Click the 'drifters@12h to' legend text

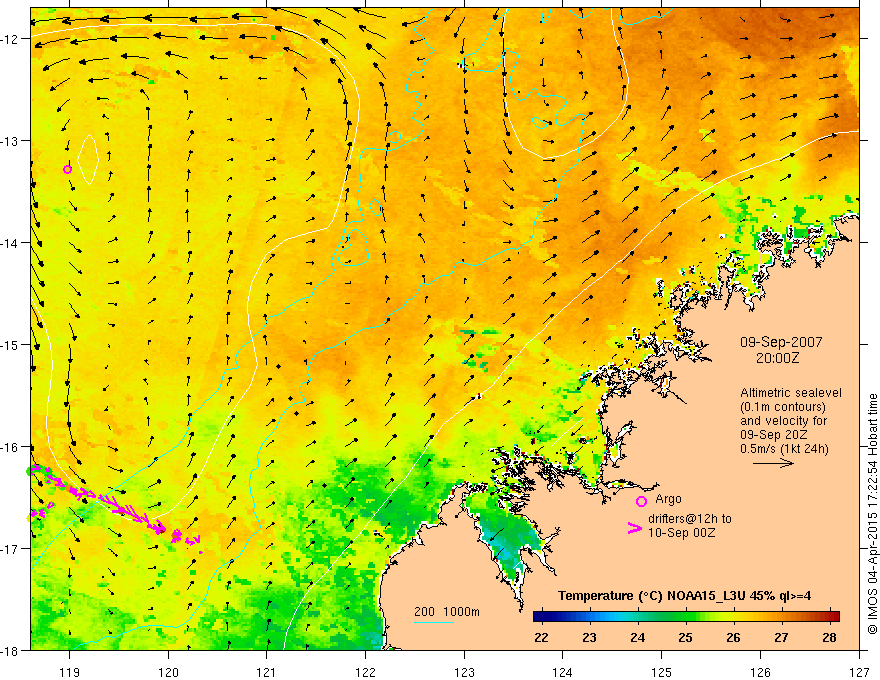coord(690,519)
